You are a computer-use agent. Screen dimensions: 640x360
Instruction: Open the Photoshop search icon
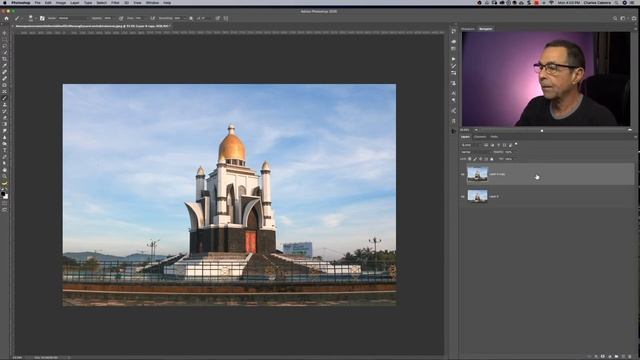(615, 18)
